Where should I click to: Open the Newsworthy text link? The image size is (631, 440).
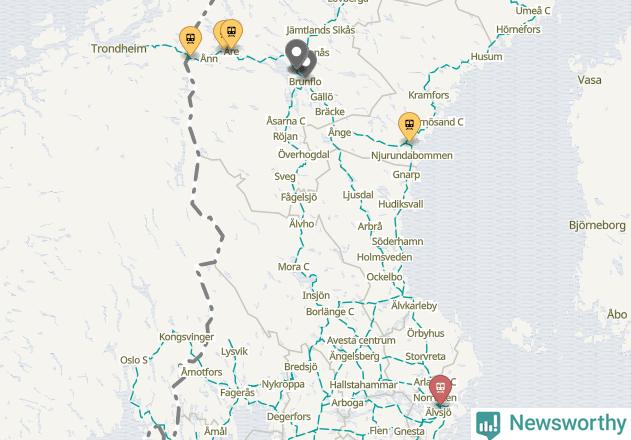567,423
